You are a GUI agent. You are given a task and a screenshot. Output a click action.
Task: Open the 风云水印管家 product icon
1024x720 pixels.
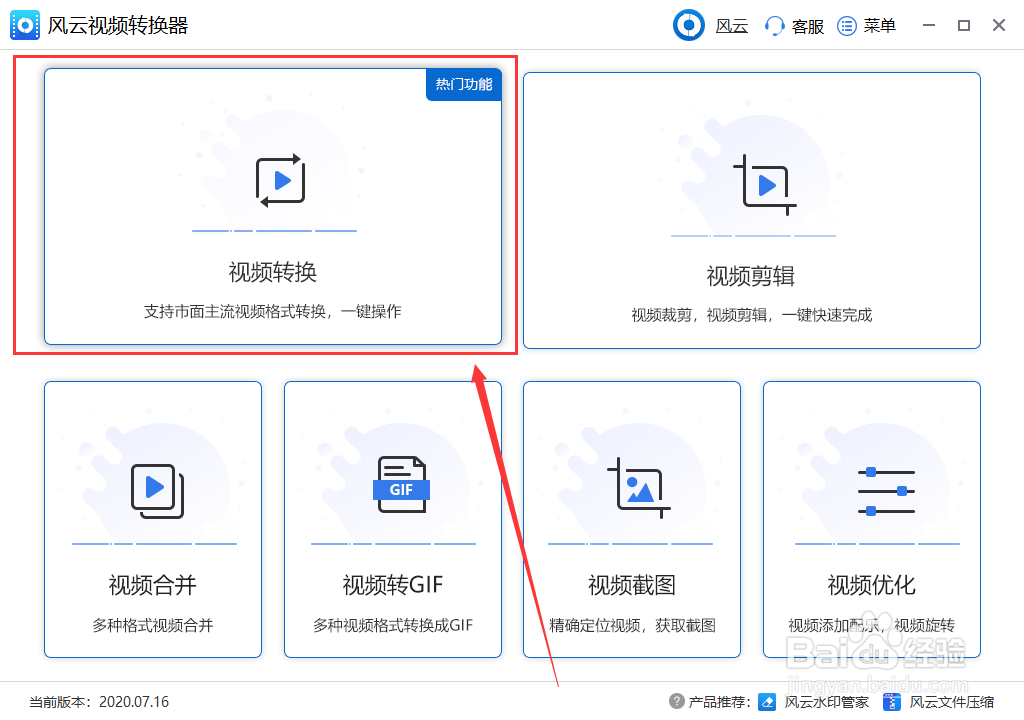pyautogui.click(x=768, y=702)
